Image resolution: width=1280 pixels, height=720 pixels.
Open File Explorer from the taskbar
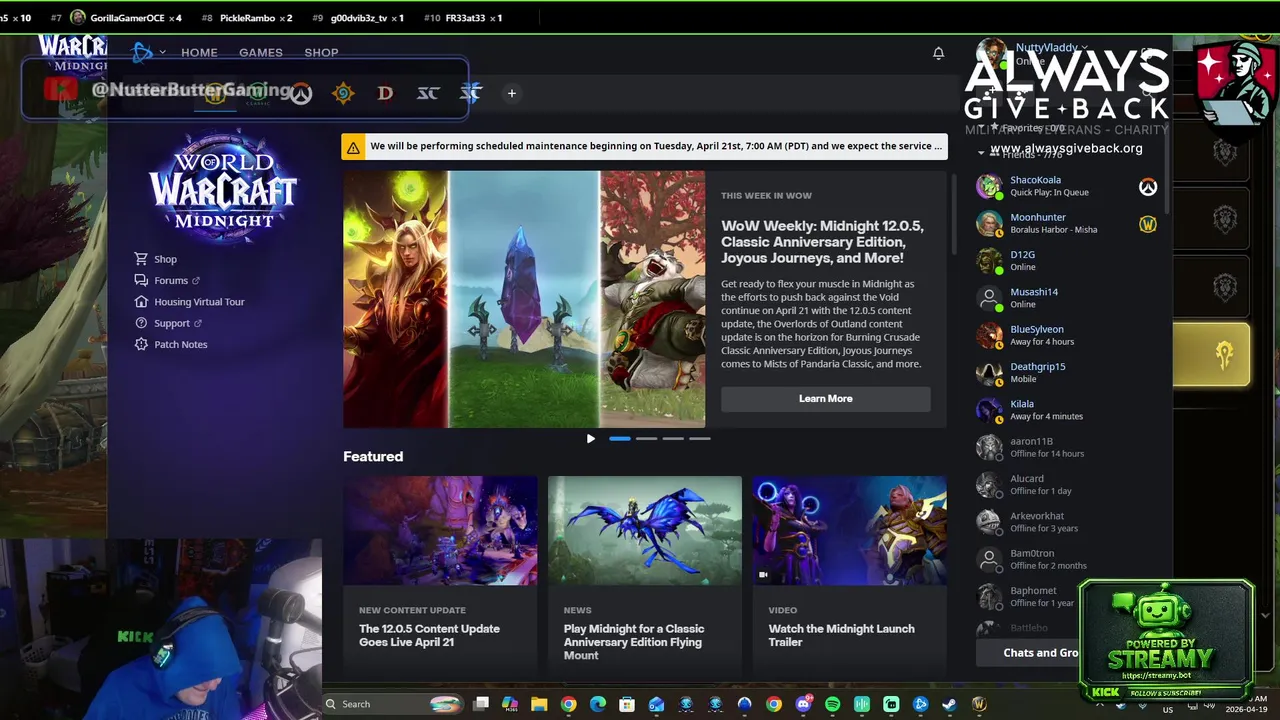[539, 705]
